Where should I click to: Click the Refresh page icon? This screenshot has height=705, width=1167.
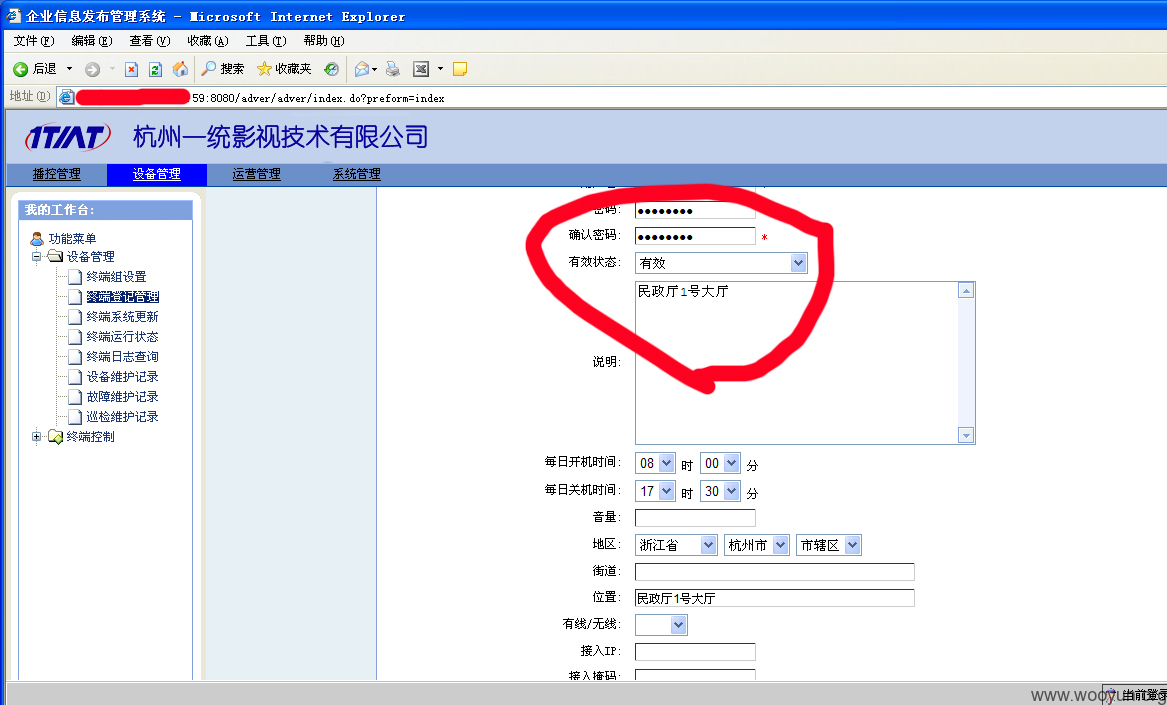(155, 69)
